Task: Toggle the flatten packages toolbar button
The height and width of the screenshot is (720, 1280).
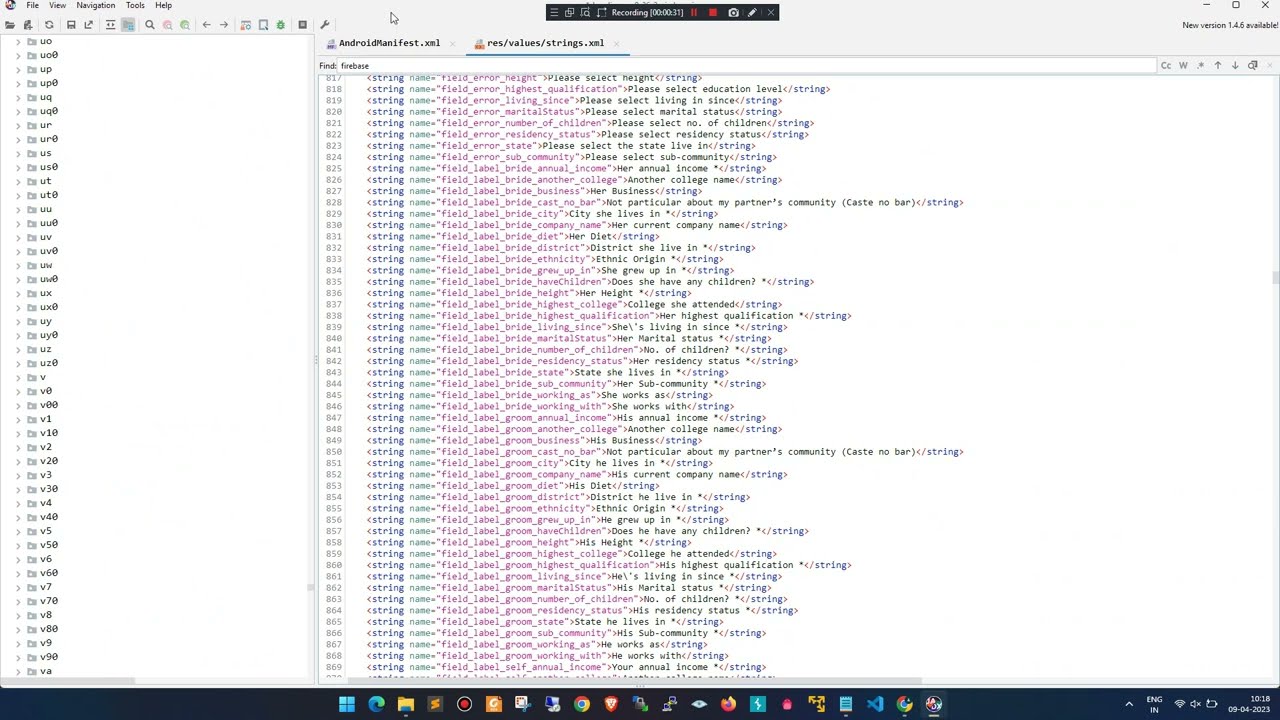Action: pos(128,25)
